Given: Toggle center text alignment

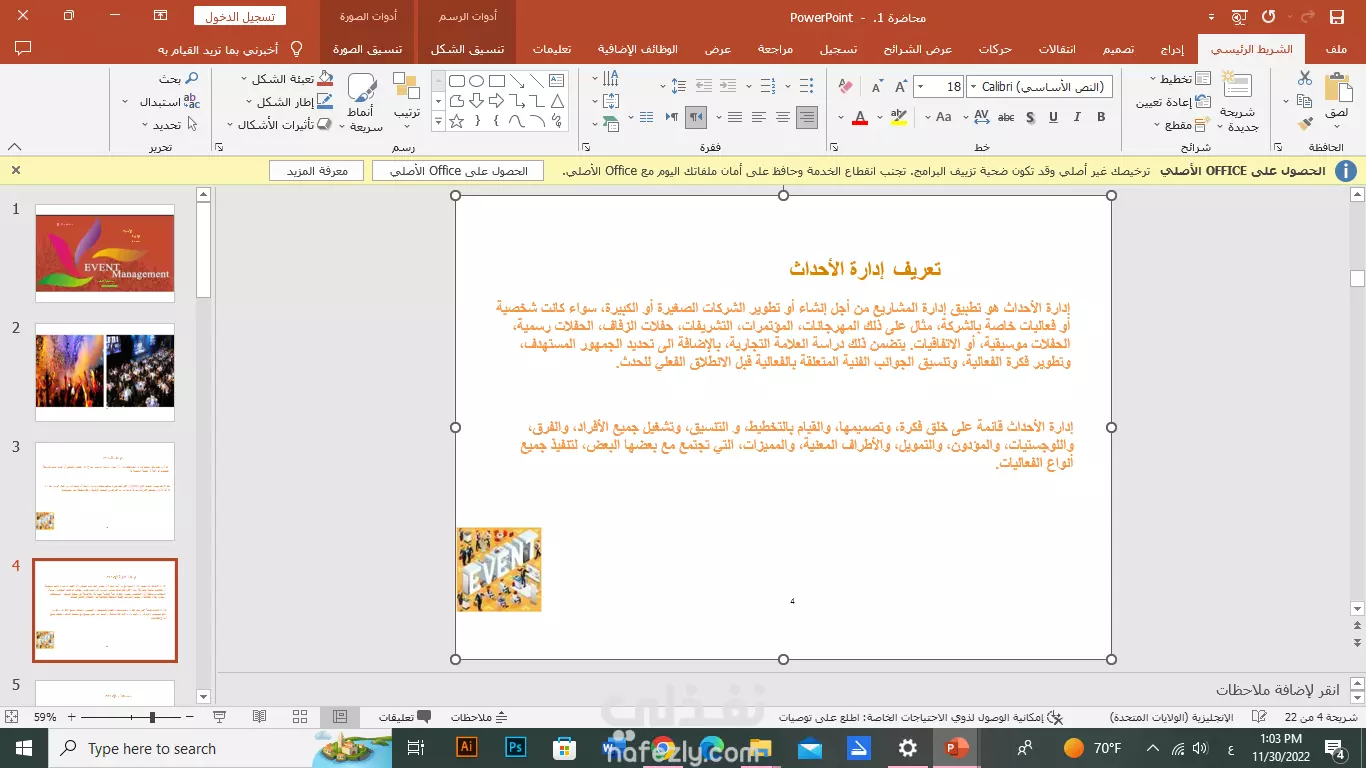Looking at the screenshot, I should 783,117.
